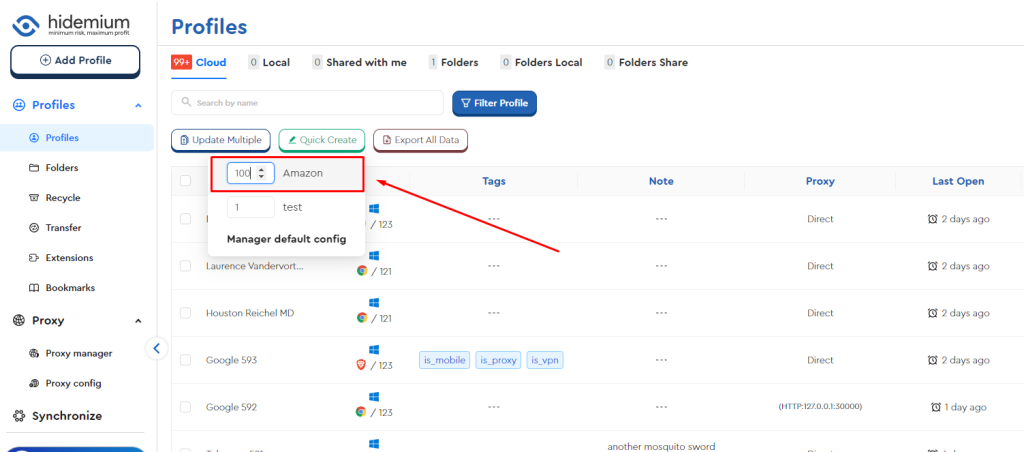
Task: Select the Google 593 row checkbox
Action: pos(185,360)
